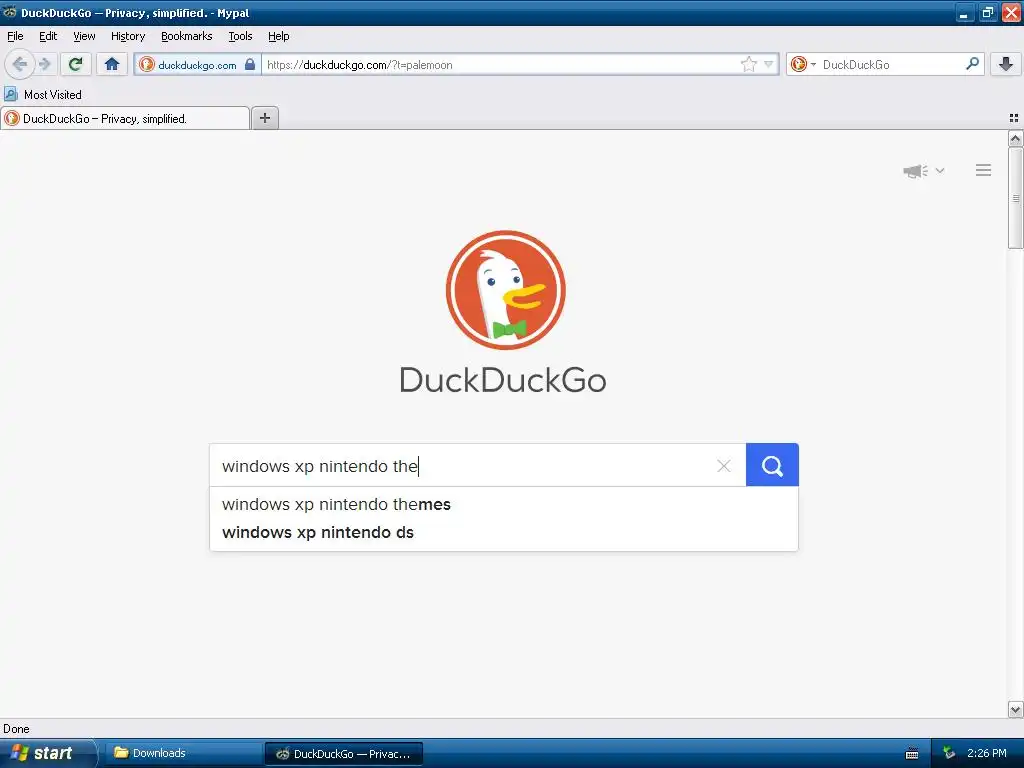Viewport: 1024px width, 768px height.
Task: Select the DuckDuckGo taskbar button
Action: [x=344, y=754]
